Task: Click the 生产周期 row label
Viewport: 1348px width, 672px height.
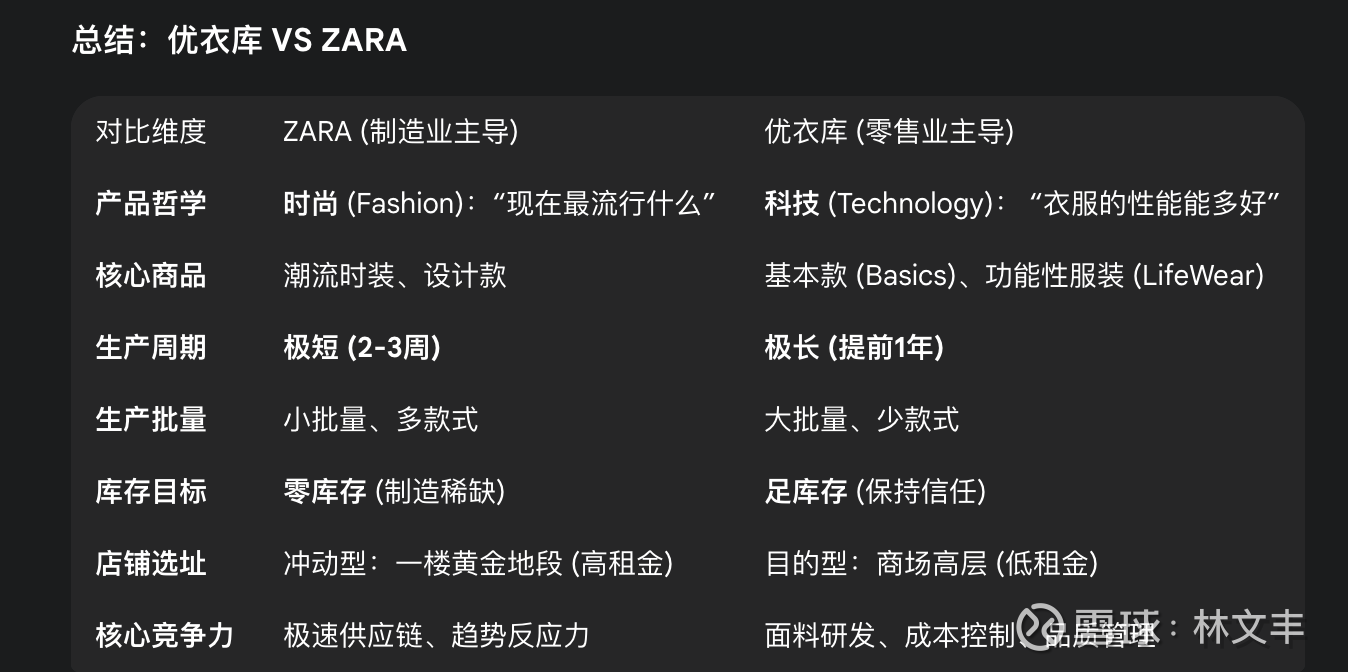Action: (x=151, y=347)
